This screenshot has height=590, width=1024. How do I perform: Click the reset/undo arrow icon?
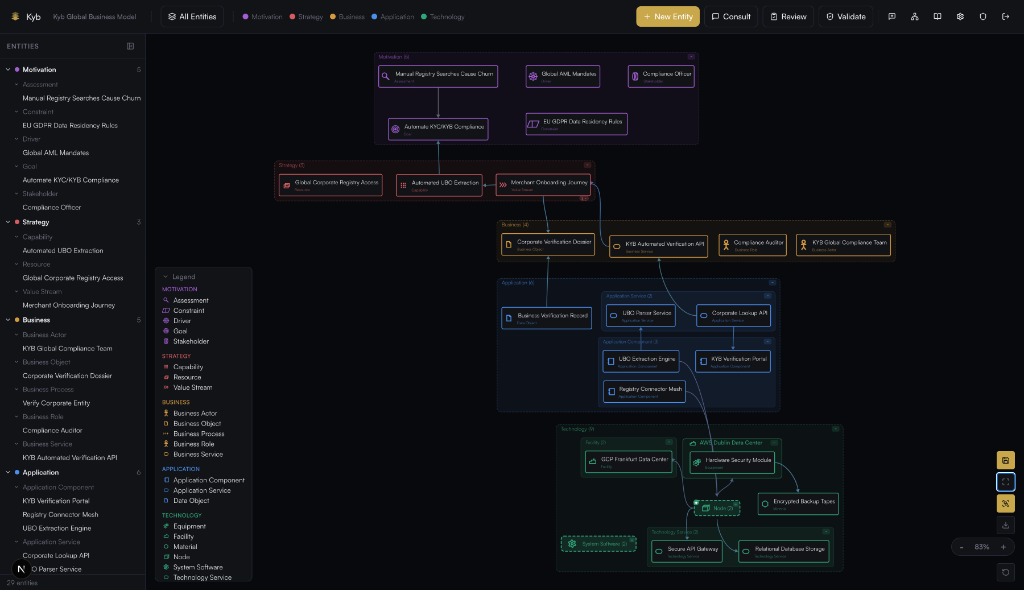click(x=1005, y=572)
